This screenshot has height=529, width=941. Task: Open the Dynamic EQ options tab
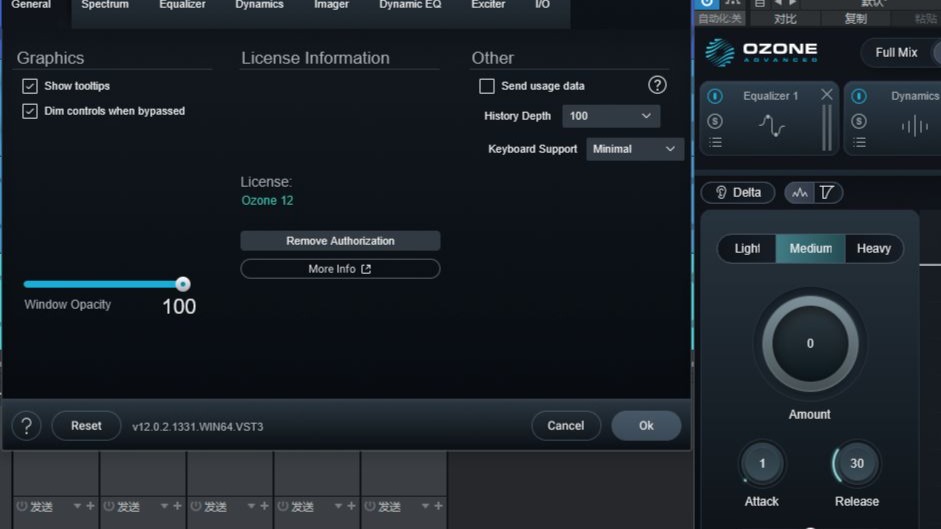coord(410,5)
